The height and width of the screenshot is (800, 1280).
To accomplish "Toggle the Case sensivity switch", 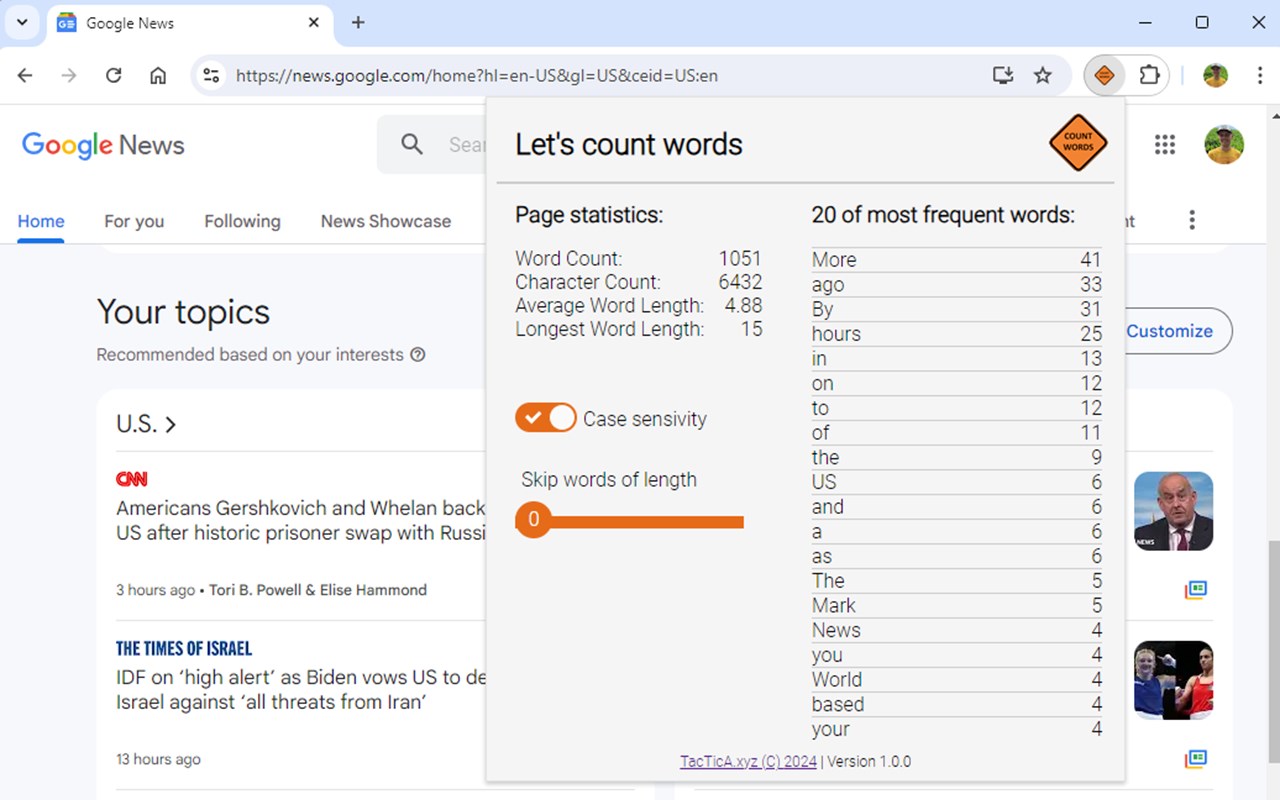I will pyautogui.click(x=546, y=418).
